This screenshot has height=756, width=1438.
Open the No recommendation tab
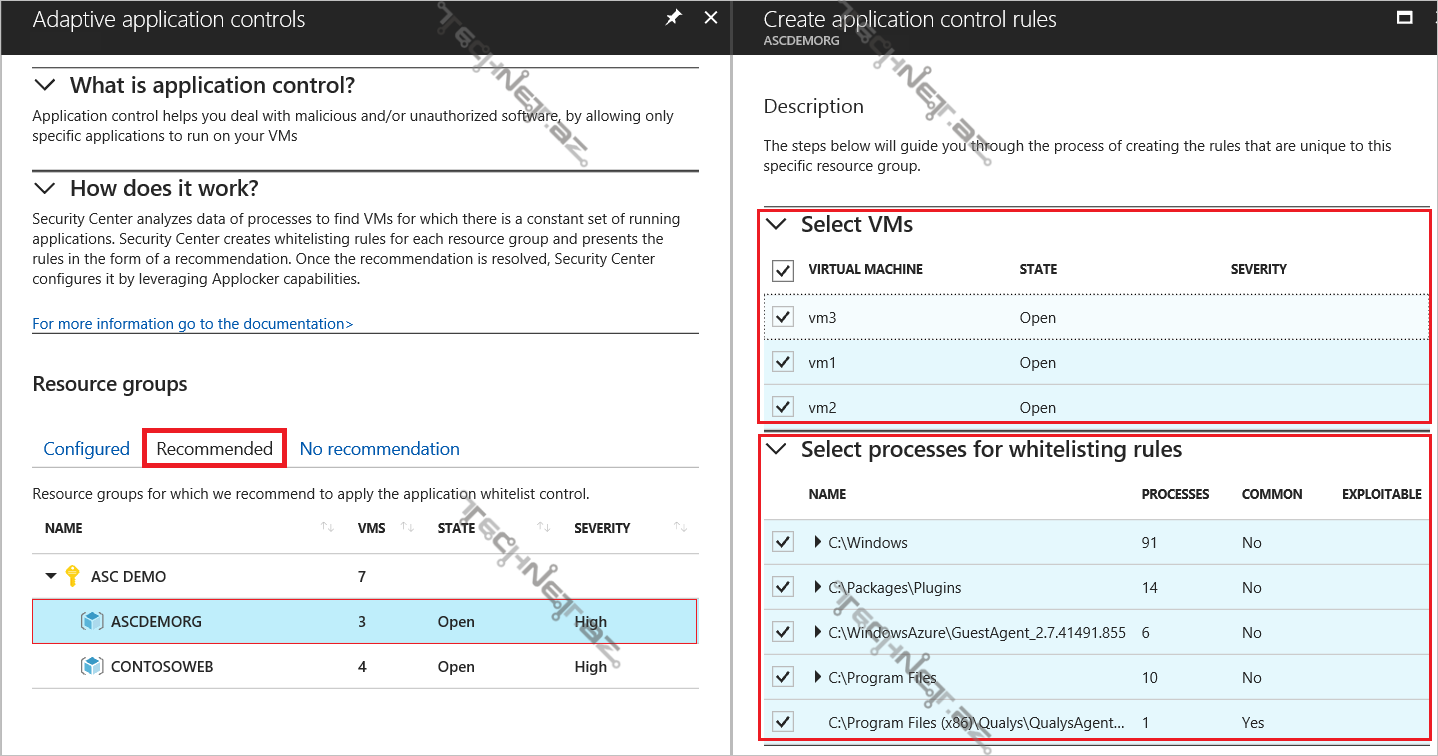click(379, 449)
